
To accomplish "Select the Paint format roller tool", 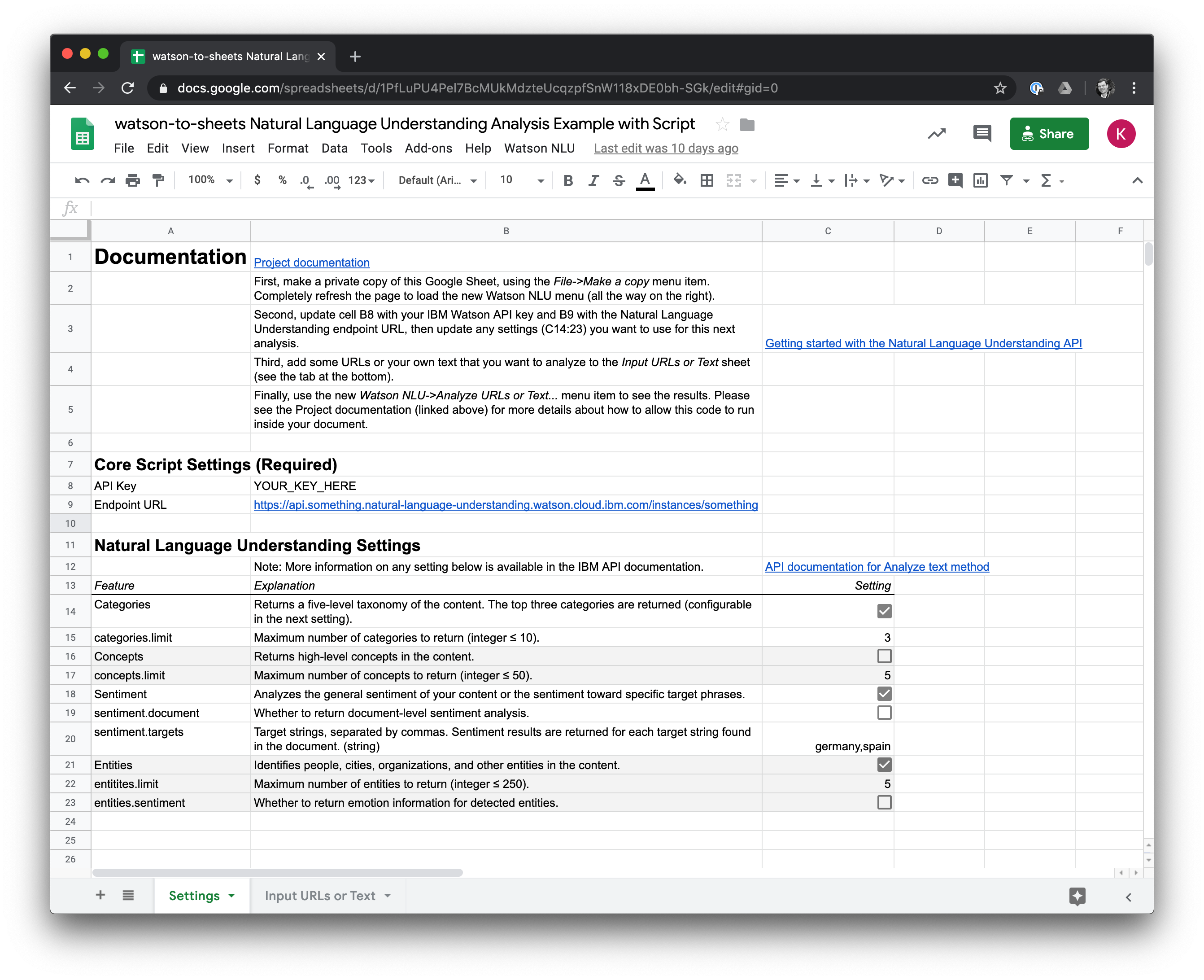I will (158, 181).
